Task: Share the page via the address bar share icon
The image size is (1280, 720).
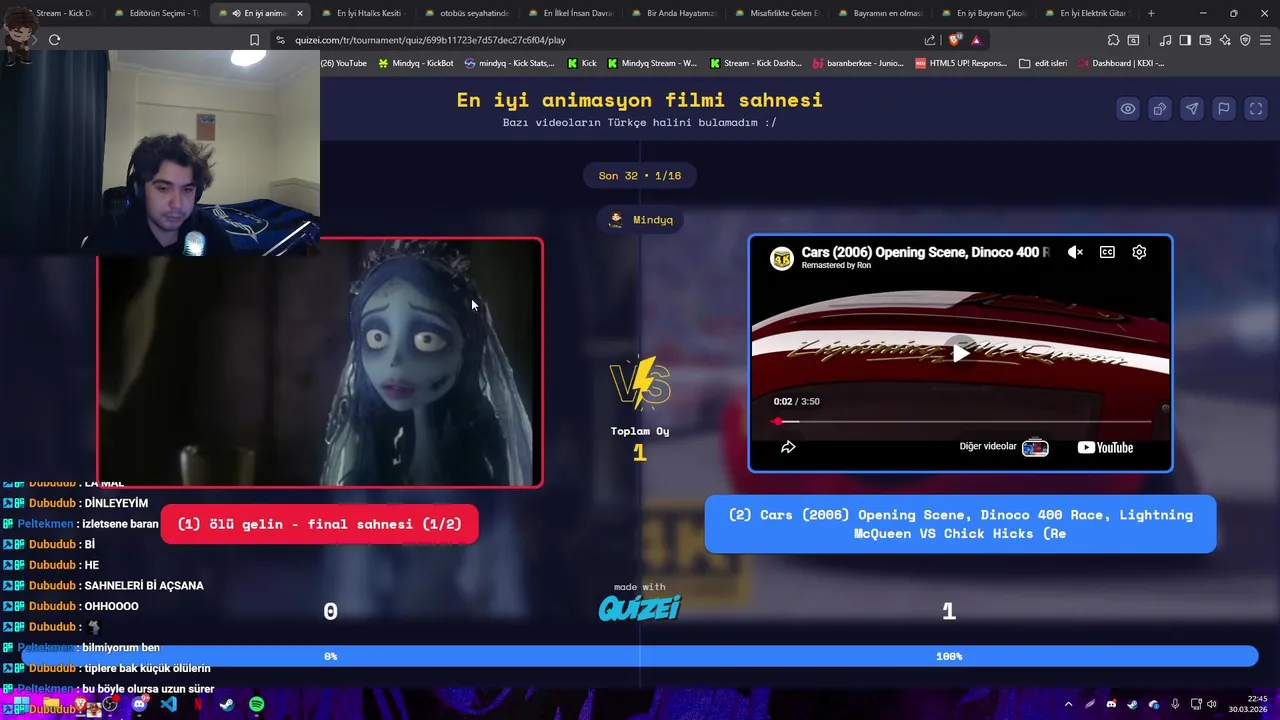Action: click(x=930, y=40)
